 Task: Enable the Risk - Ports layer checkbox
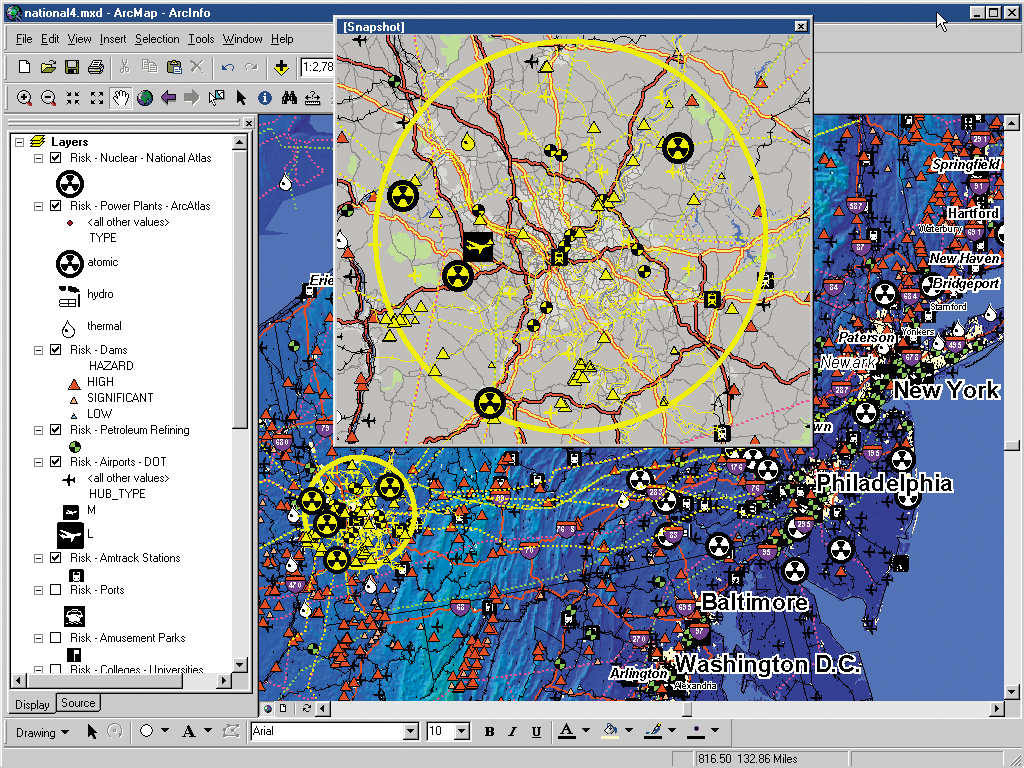pos(56,590)
